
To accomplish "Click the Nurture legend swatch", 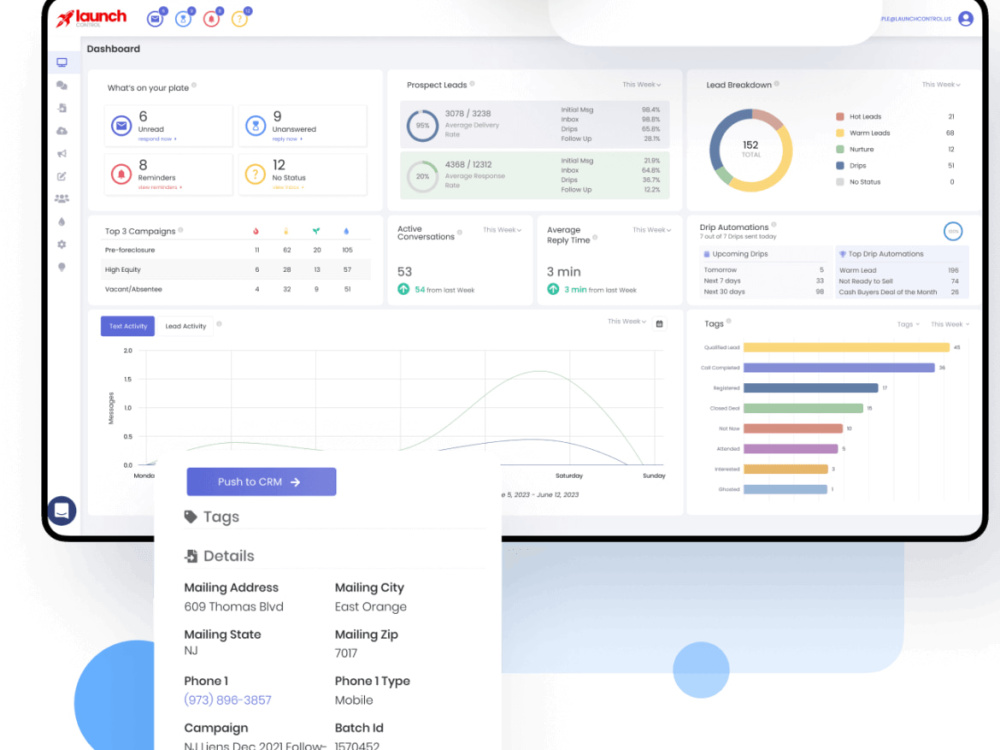I will coord(840,149).
